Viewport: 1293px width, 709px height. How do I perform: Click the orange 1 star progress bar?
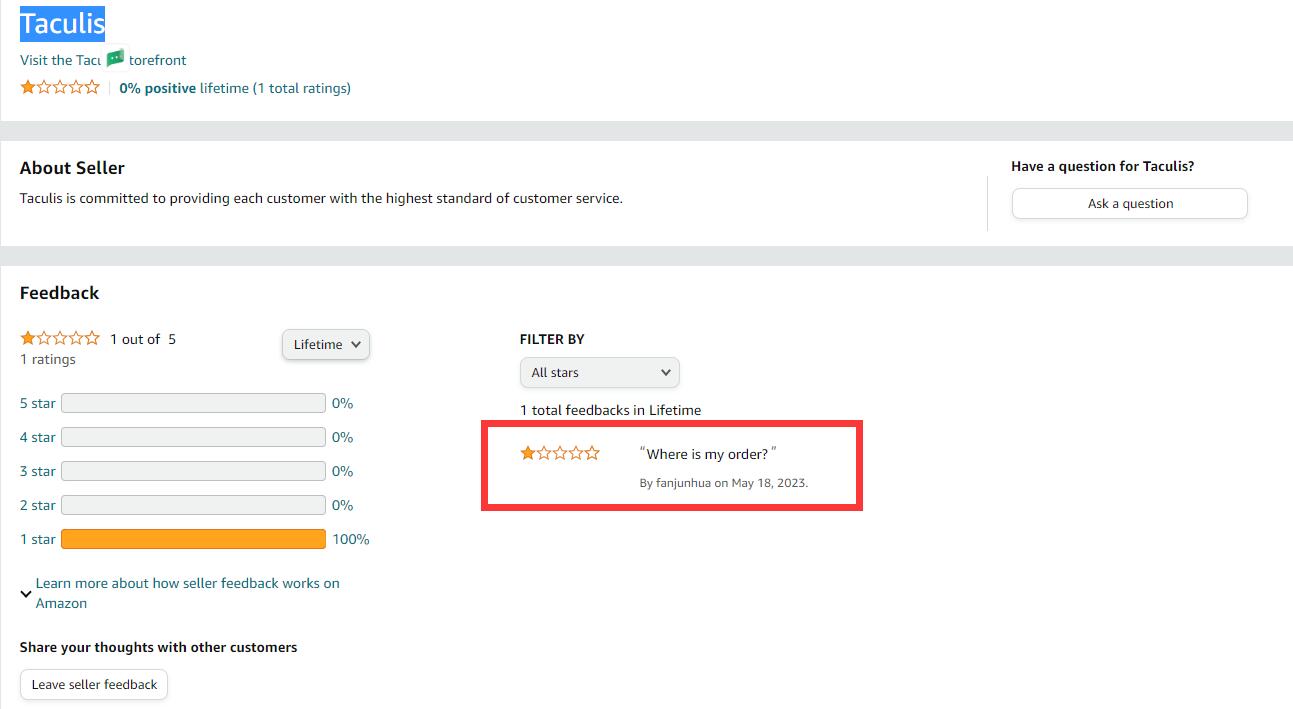193,540
